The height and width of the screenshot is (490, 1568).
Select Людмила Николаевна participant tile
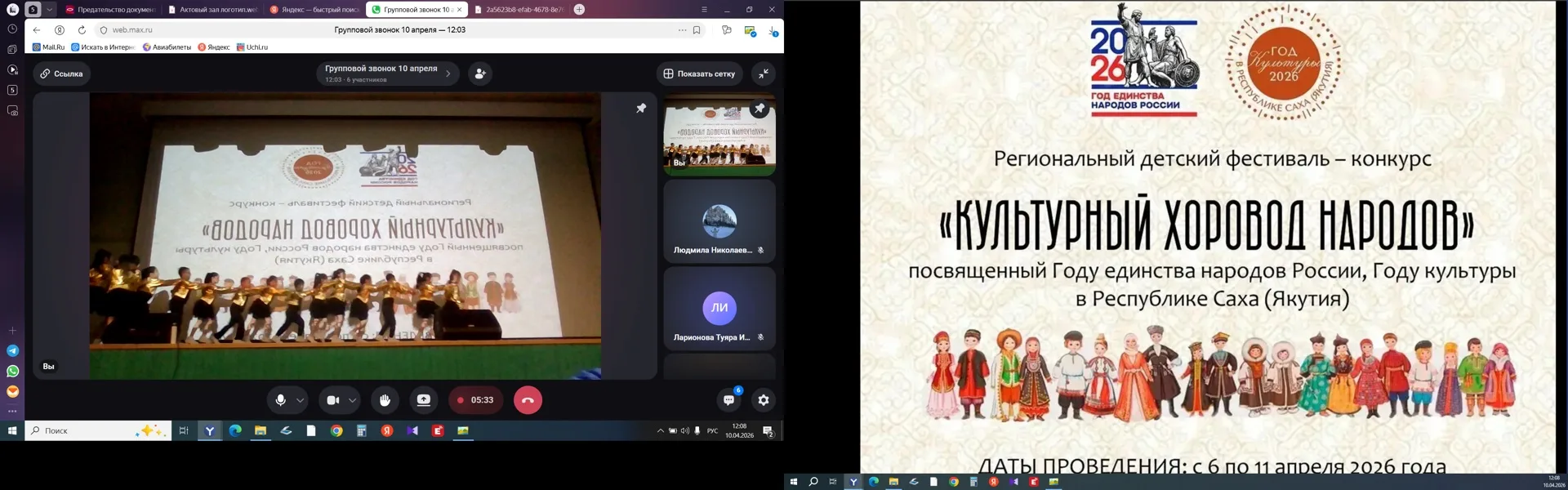click(719, 222)
